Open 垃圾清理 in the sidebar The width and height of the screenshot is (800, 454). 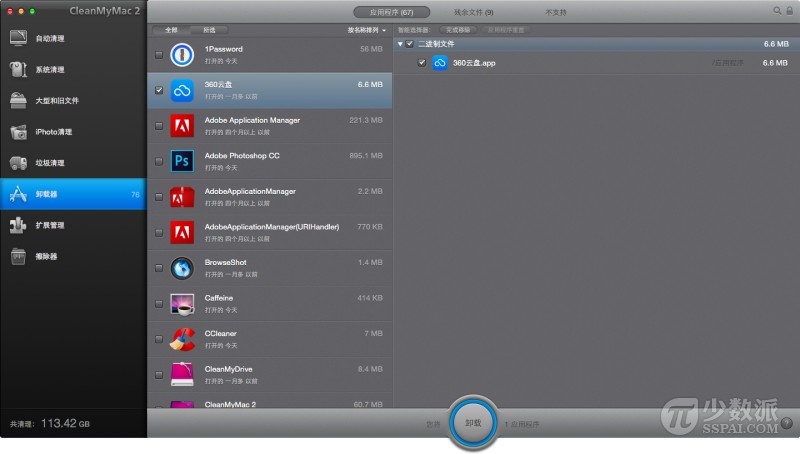pyautogui.click(x=73, y=163)
